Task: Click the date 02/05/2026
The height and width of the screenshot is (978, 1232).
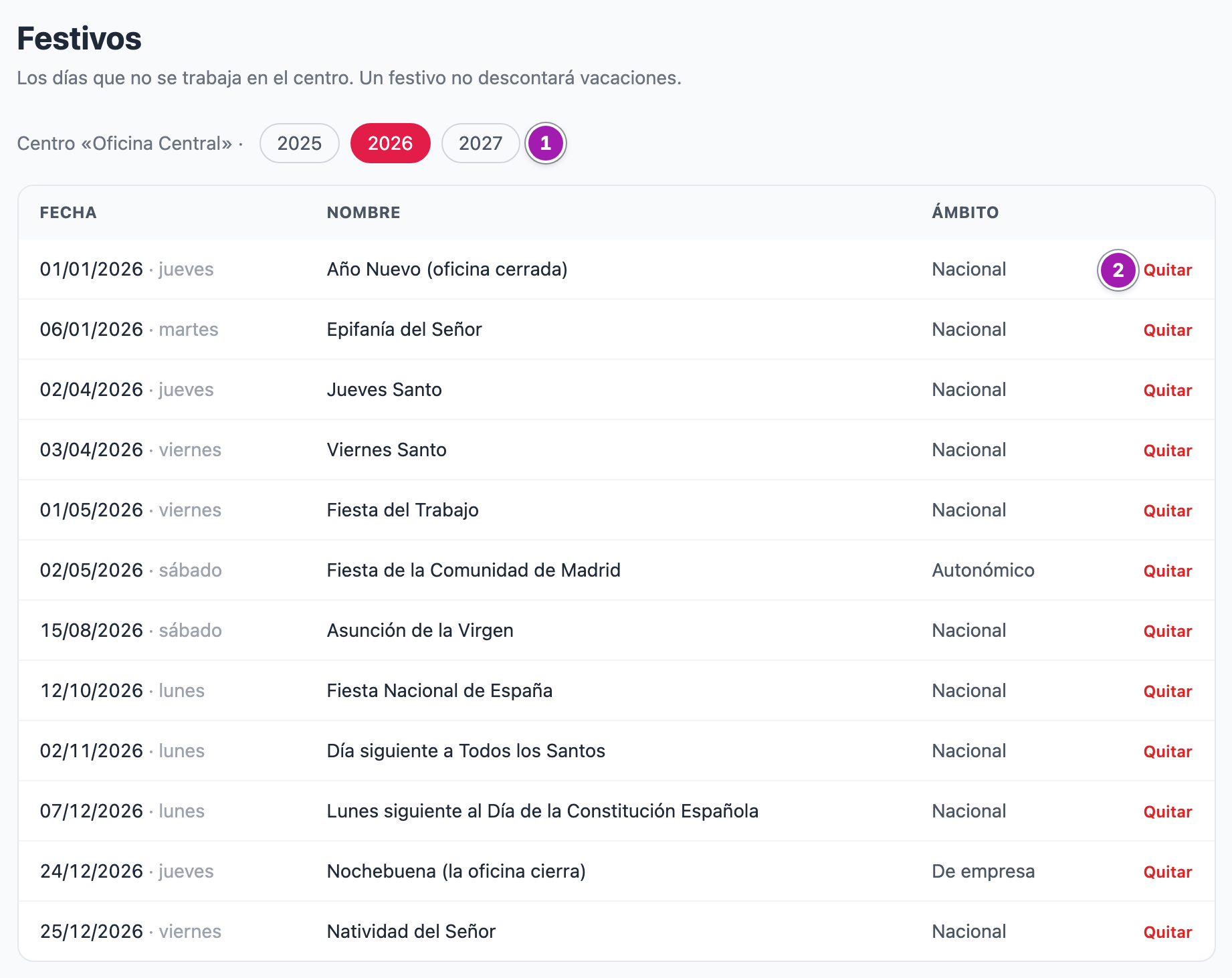Action: [x=92, y=570]
